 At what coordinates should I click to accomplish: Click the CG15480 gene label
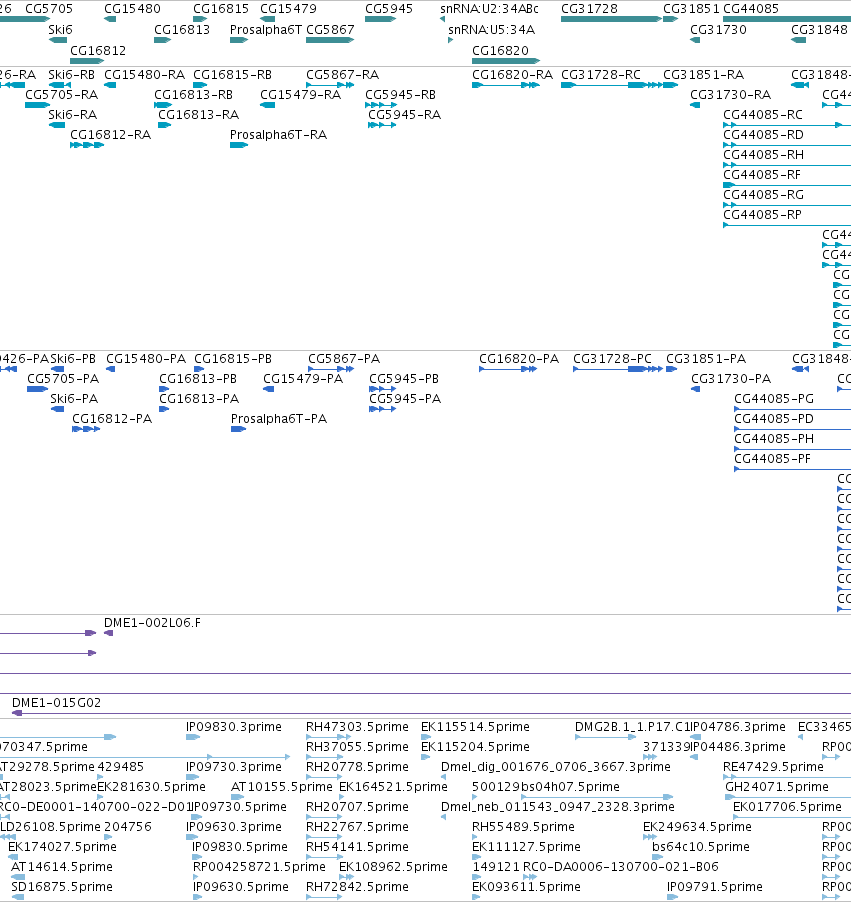(x=132, y=9)
